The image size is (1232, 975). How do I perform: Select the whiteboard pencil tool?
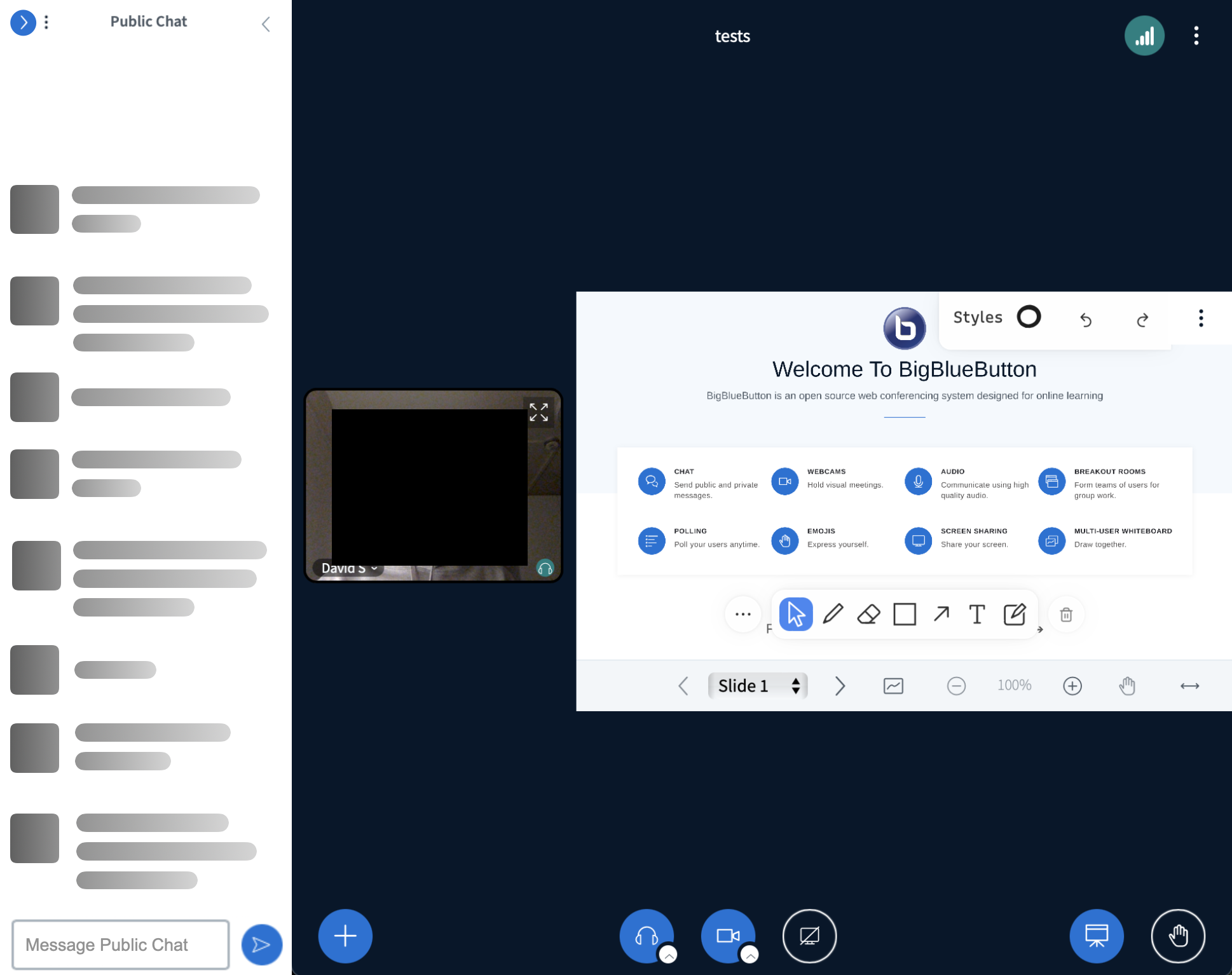pyautogui.click(x=832, y=614)
